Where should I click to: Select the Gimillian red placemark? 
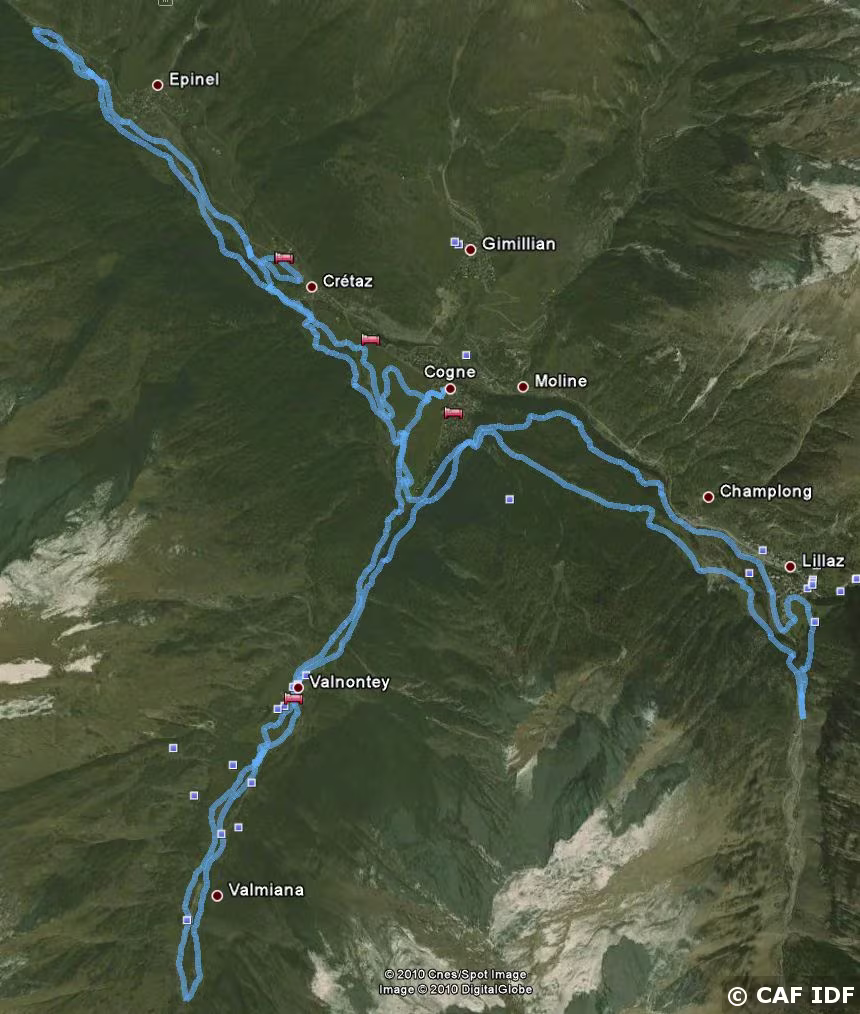coord(471,249)
